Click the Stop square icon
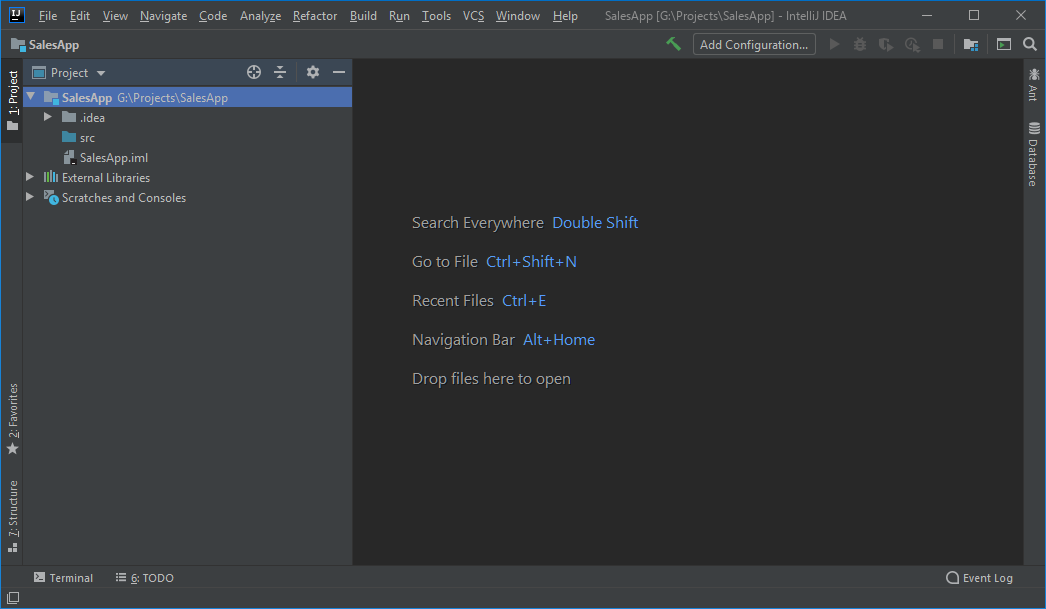The image size is (1046, 609). coord(938,44)
